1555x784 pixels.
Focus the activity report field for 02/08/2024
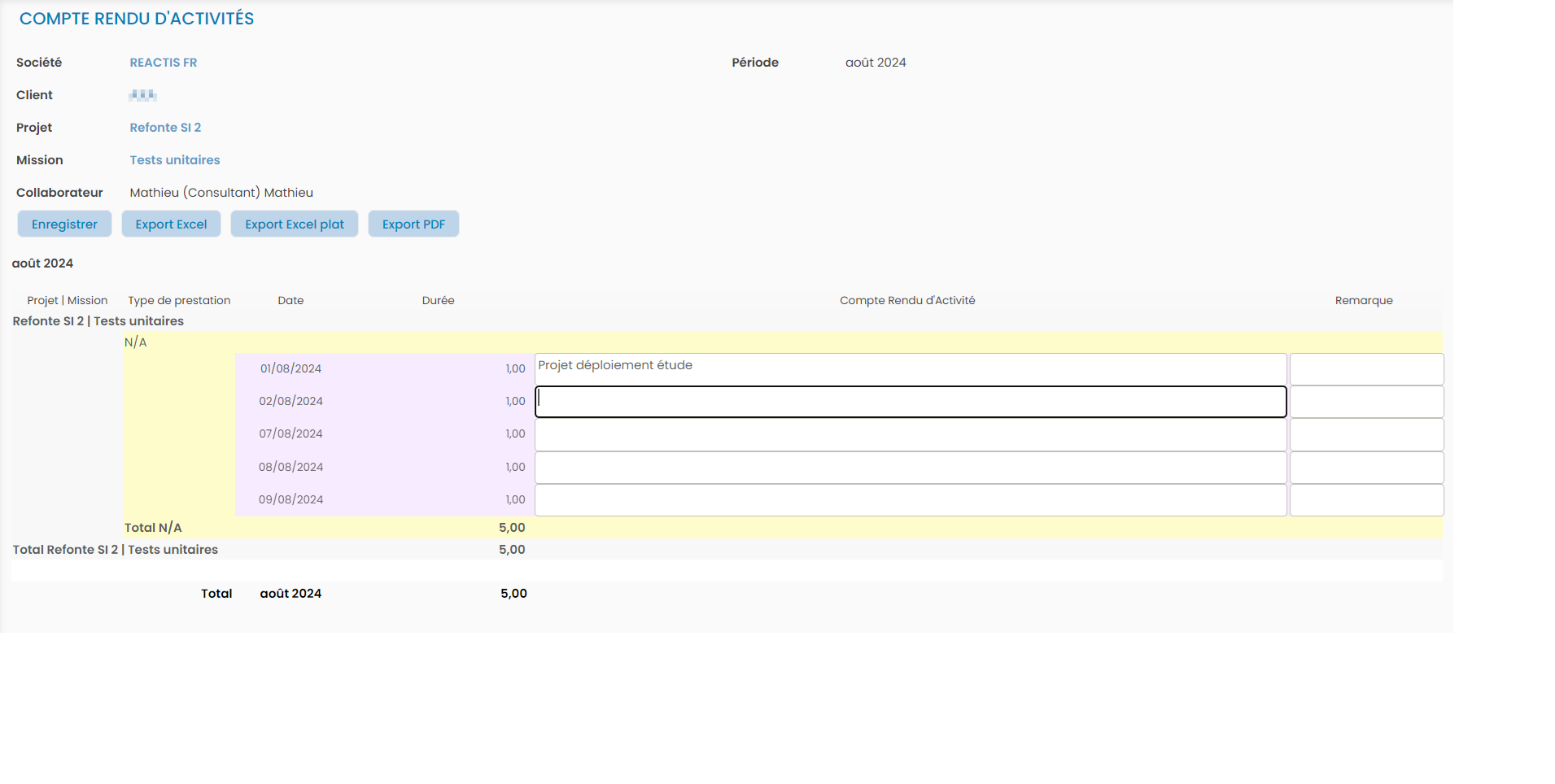click(x=910, y=402)
